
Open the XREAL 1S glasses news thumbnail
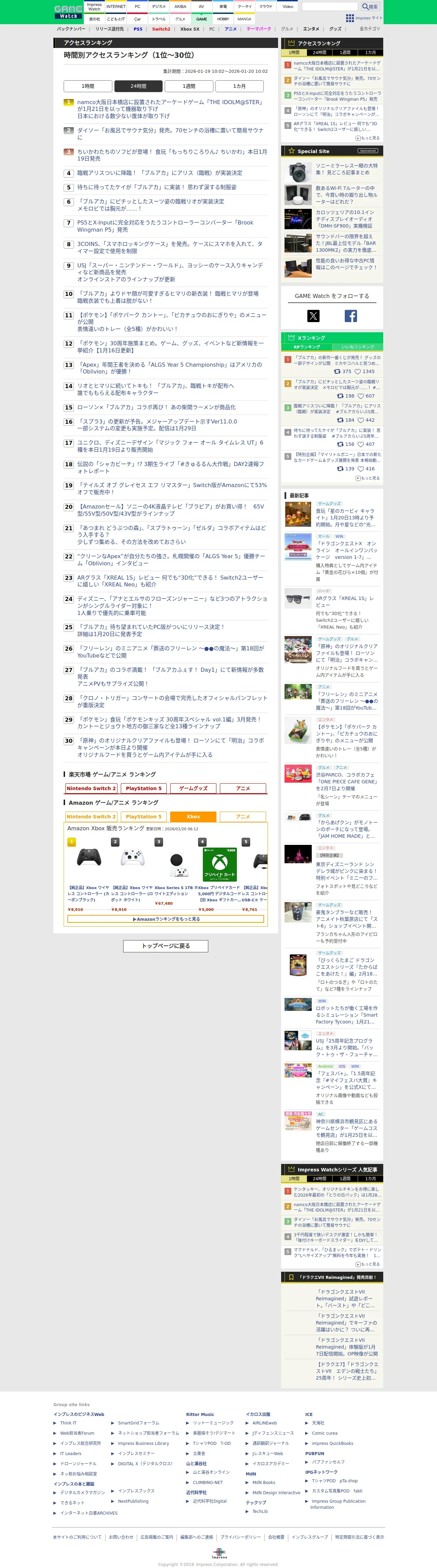point(298,599)
